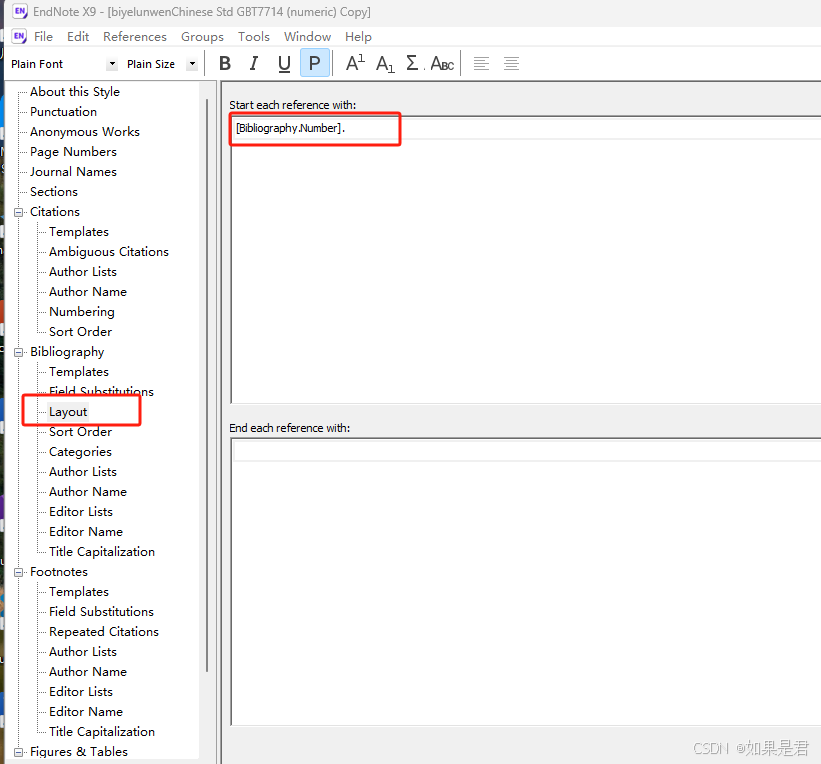This screenshot has width=821, height=764.
Task: Click the Start each reference with field
Action: [526, 260]
